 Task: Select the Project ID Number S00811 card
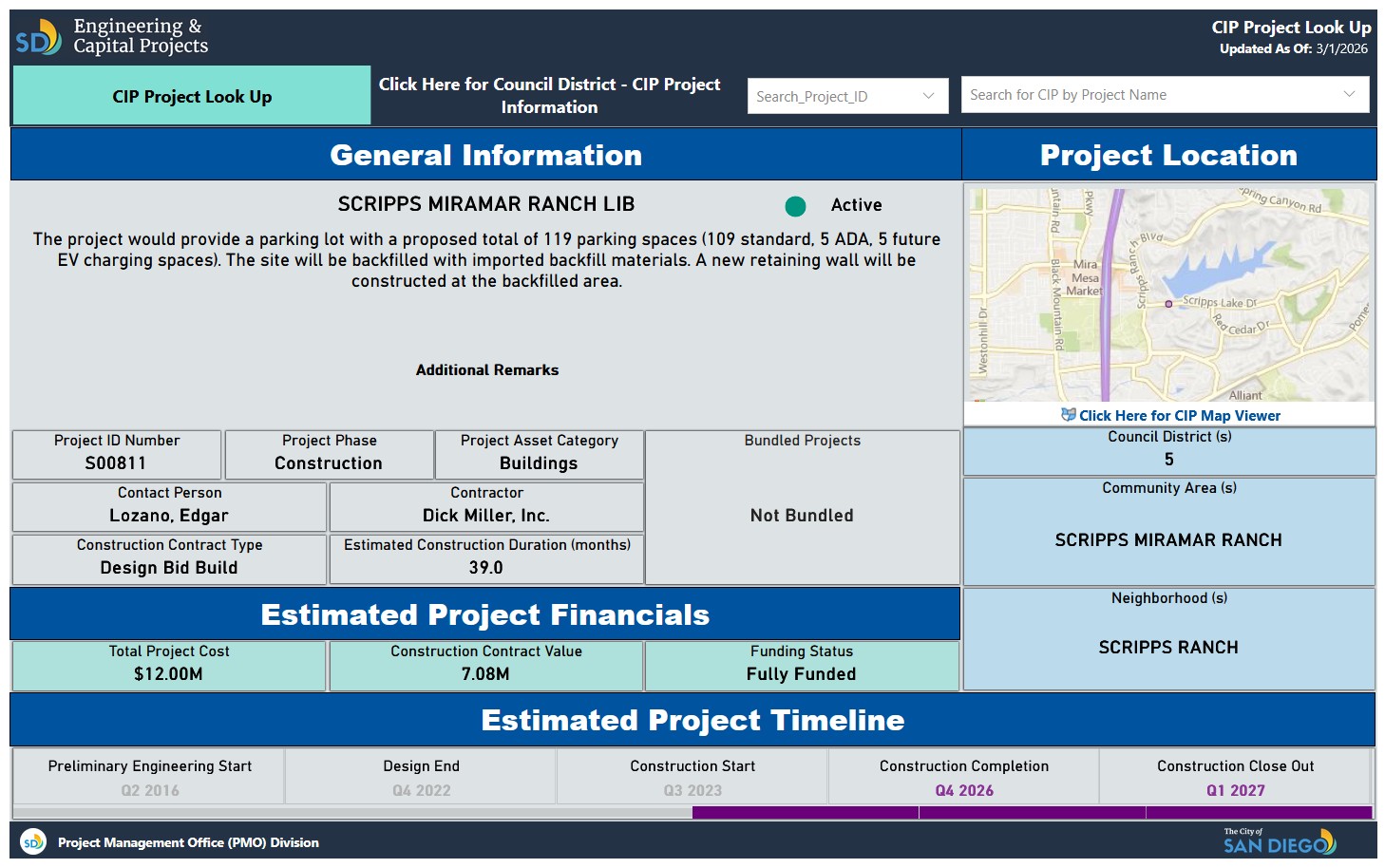[117, 454]
